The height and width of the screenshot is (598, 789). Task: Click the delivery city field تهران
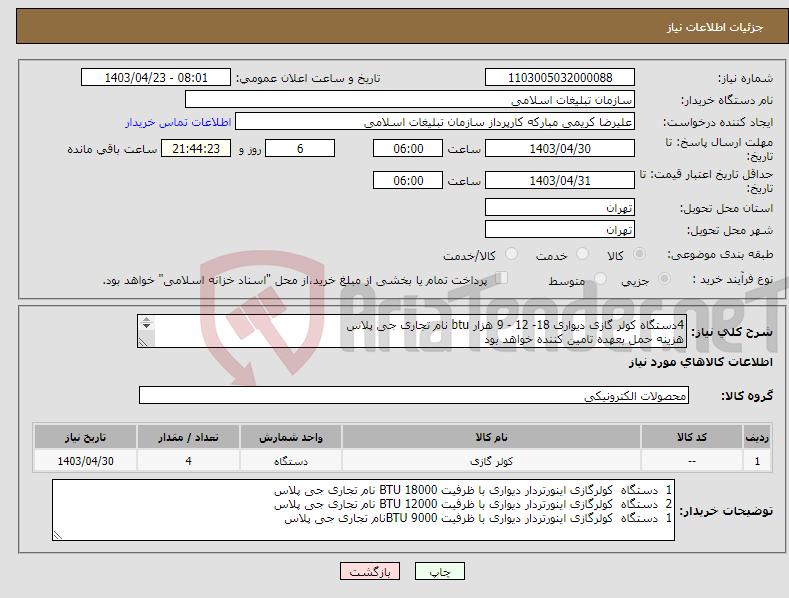[x=560, y=230]
